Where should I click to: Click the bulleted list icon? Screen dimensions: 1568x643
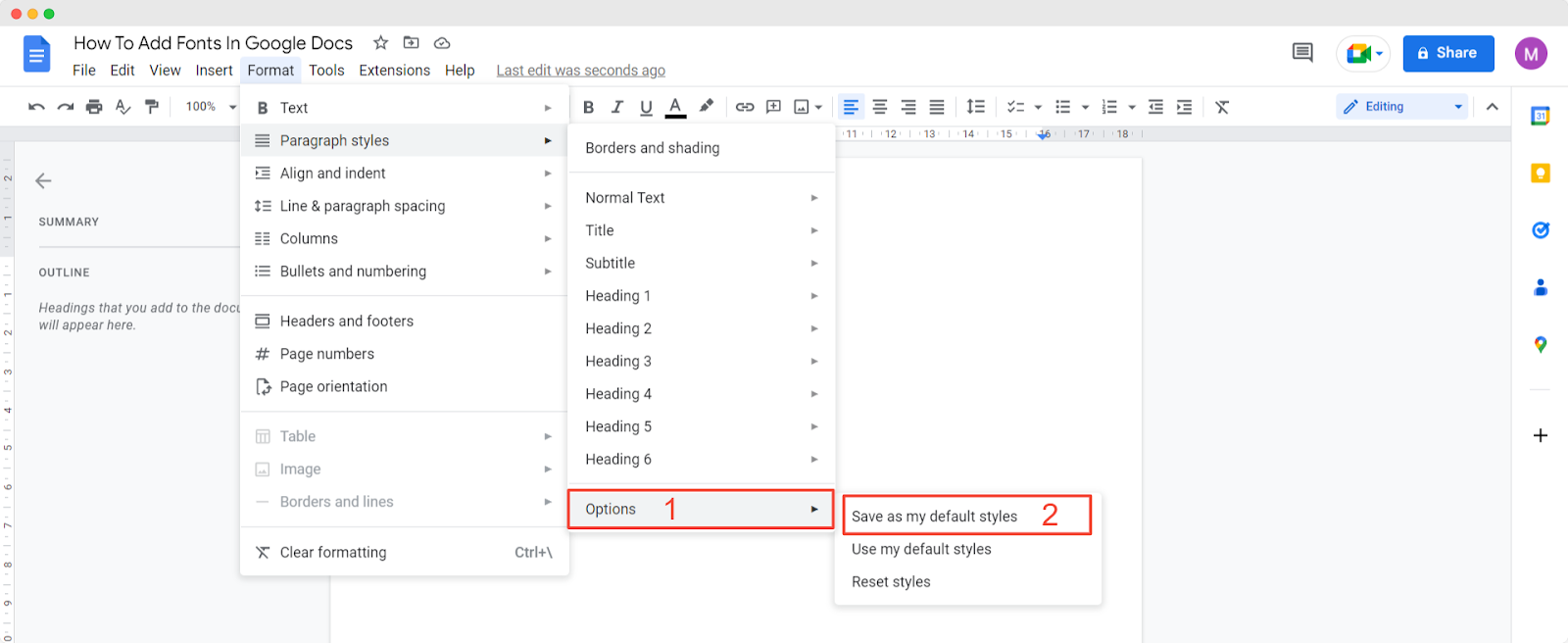coord(1062,107)
